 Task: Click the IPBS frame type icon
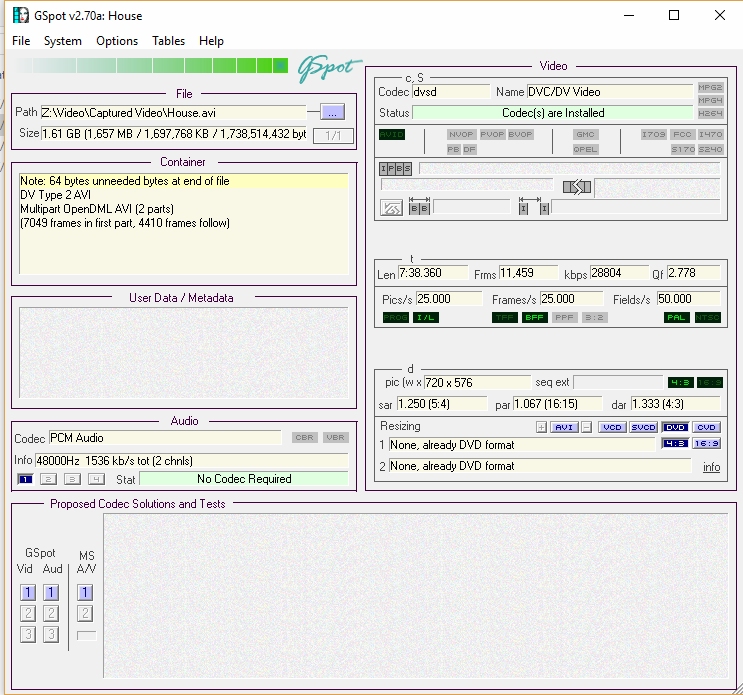coord(395,169)
